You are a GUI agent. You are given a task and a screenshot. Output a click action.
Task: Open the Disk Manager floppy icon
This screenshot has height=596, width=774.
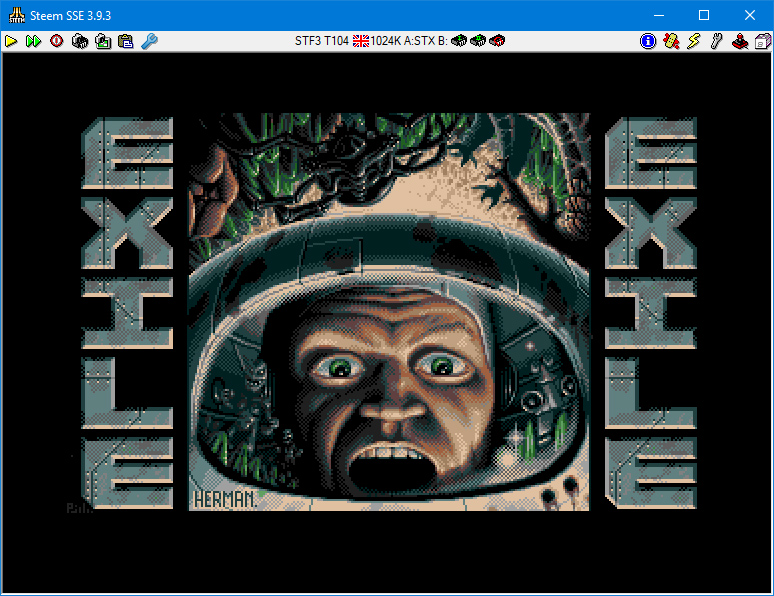click(x=762, y=41)
